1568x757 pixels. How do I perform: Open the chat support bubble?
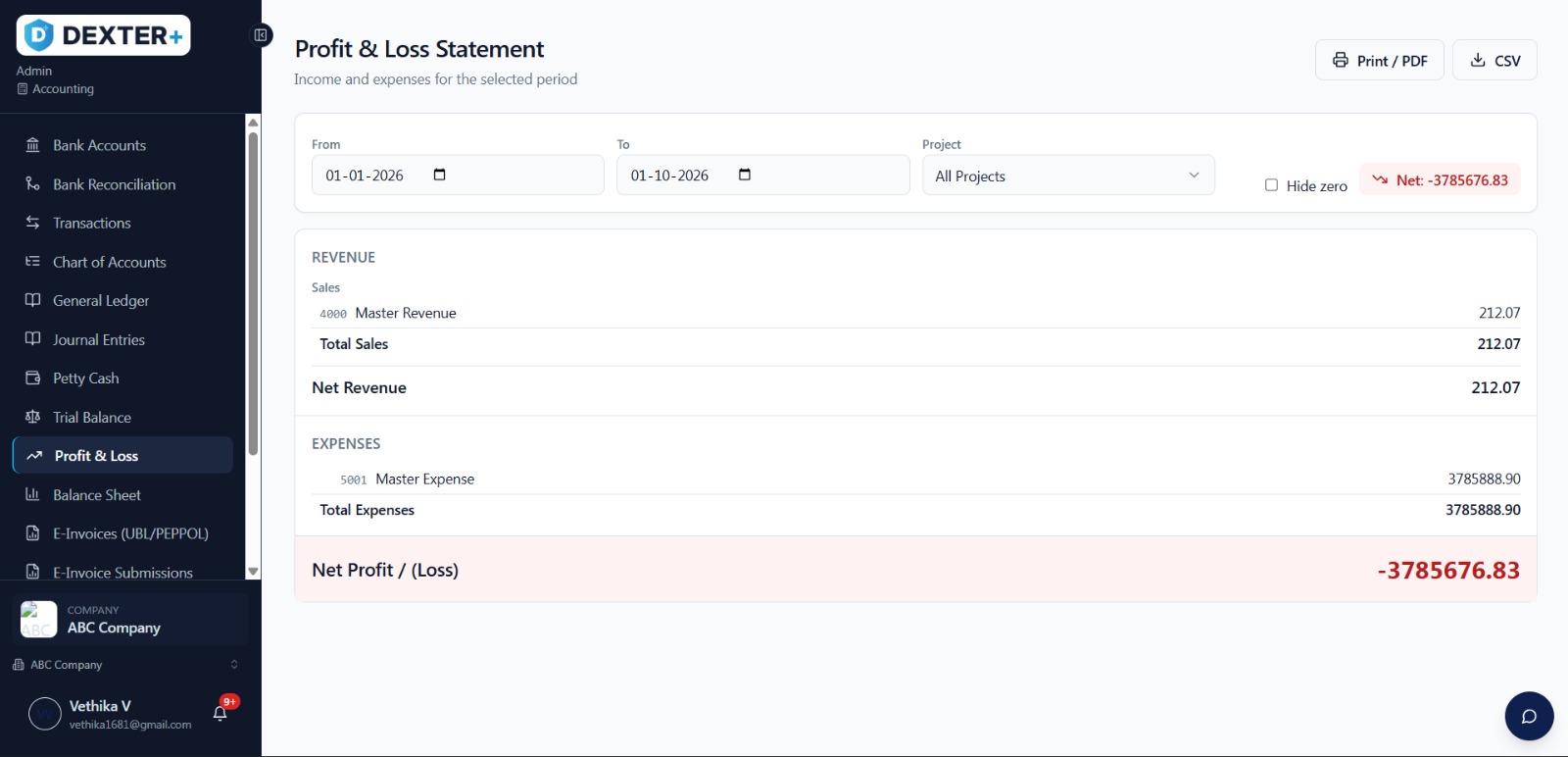point(1529,716)
